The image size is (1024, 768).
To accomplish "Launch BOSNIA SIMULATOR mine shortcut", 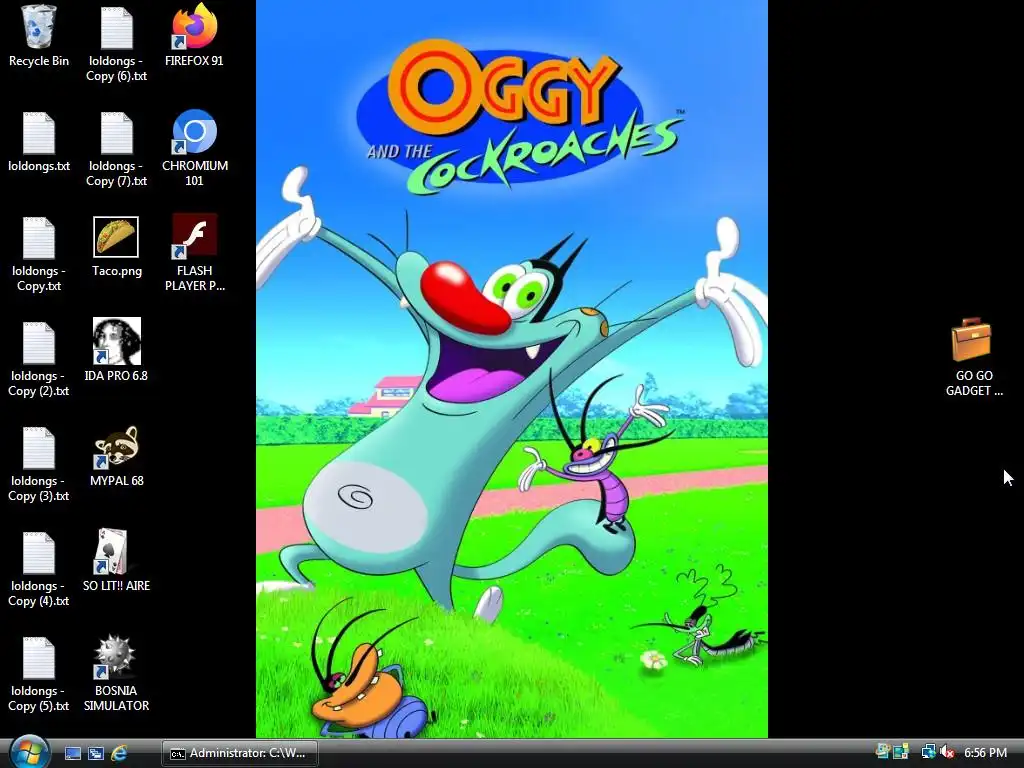I will click(116, 674).
